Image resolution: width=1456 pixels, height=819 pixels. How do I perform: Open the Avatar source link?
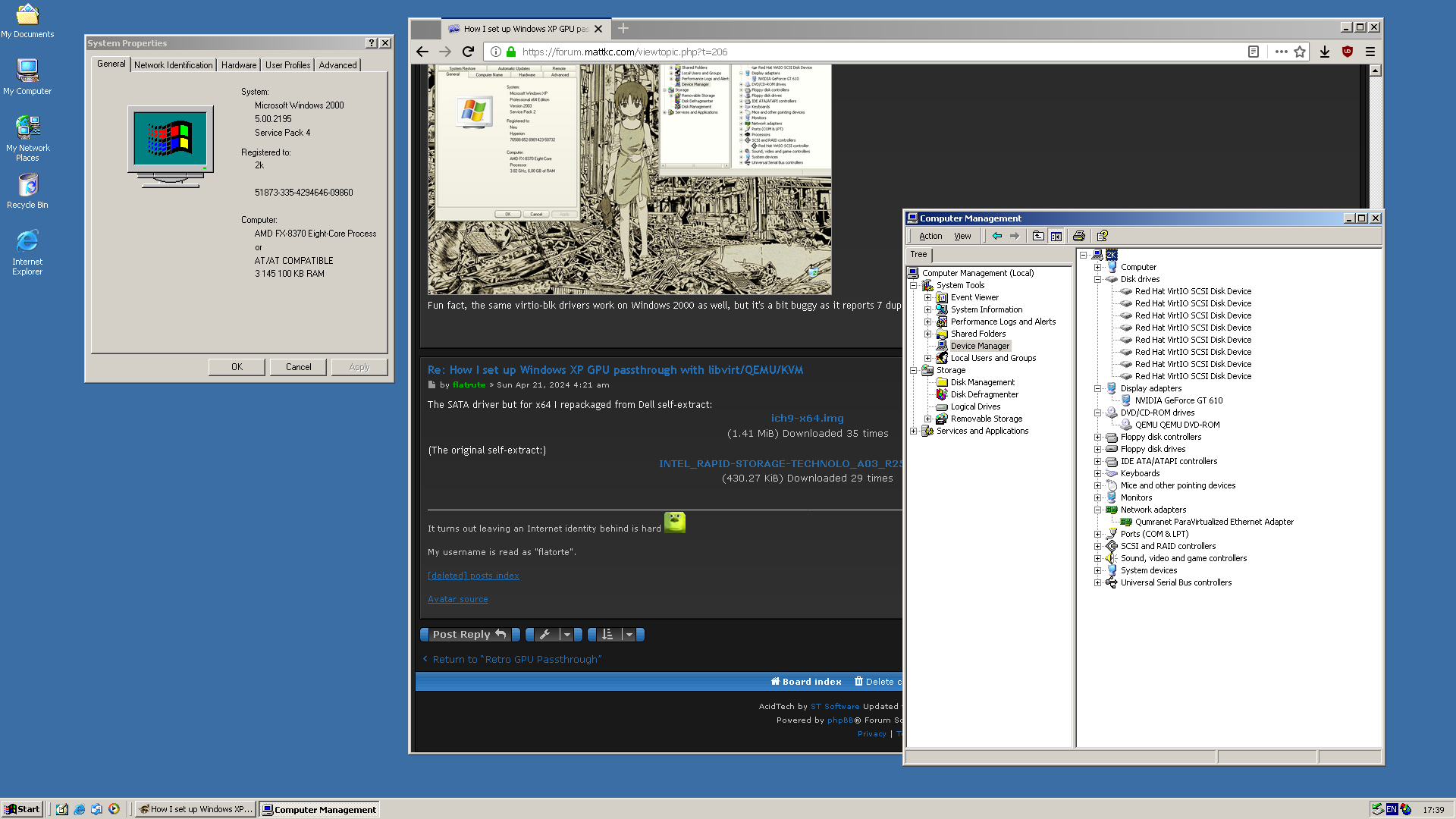[x=458, y=599]
